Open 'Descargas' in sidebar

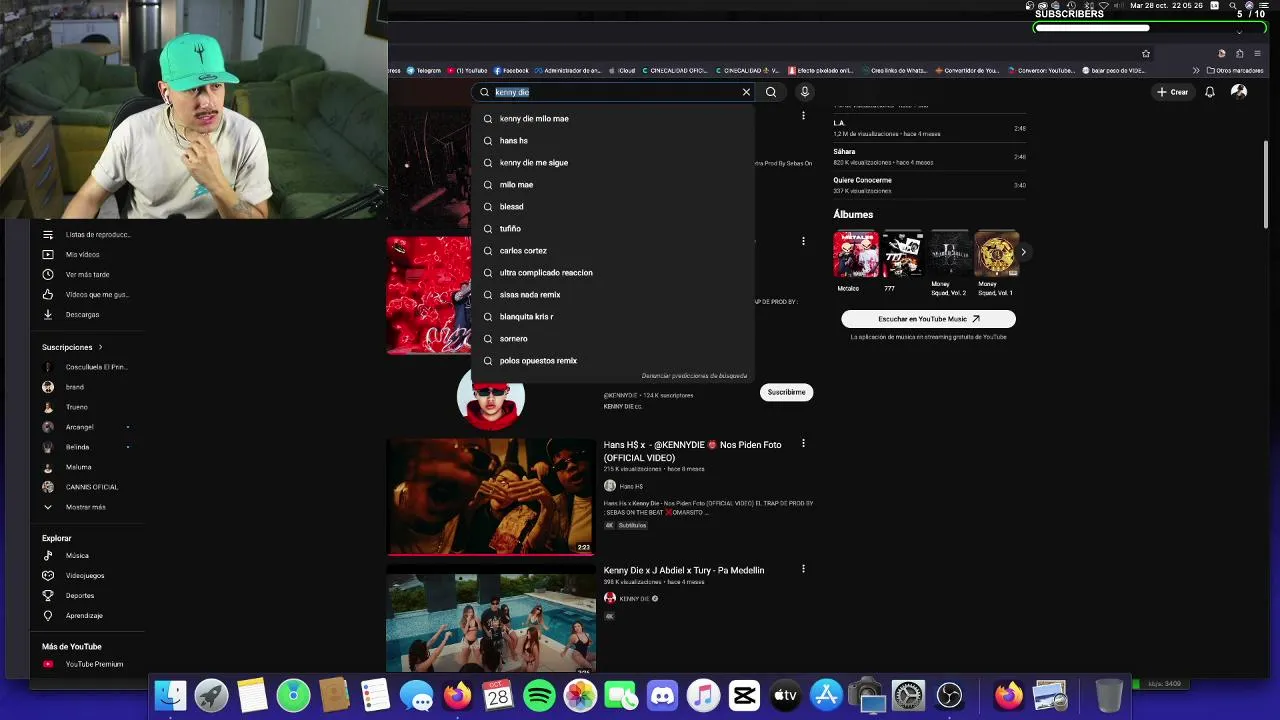(x=88, y=315)
